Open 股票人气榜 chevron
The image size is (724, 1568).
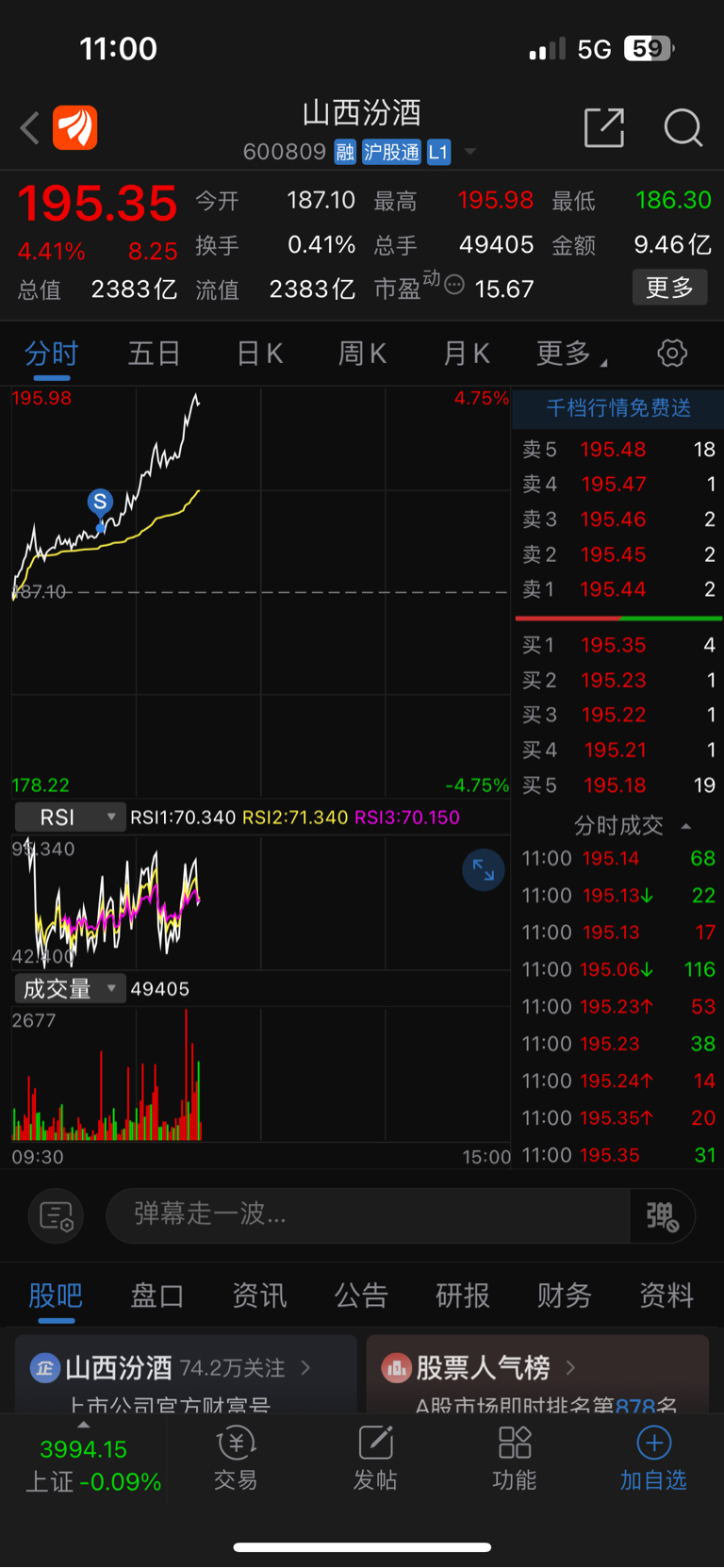pyautogui.click(x=570, y=1367)
